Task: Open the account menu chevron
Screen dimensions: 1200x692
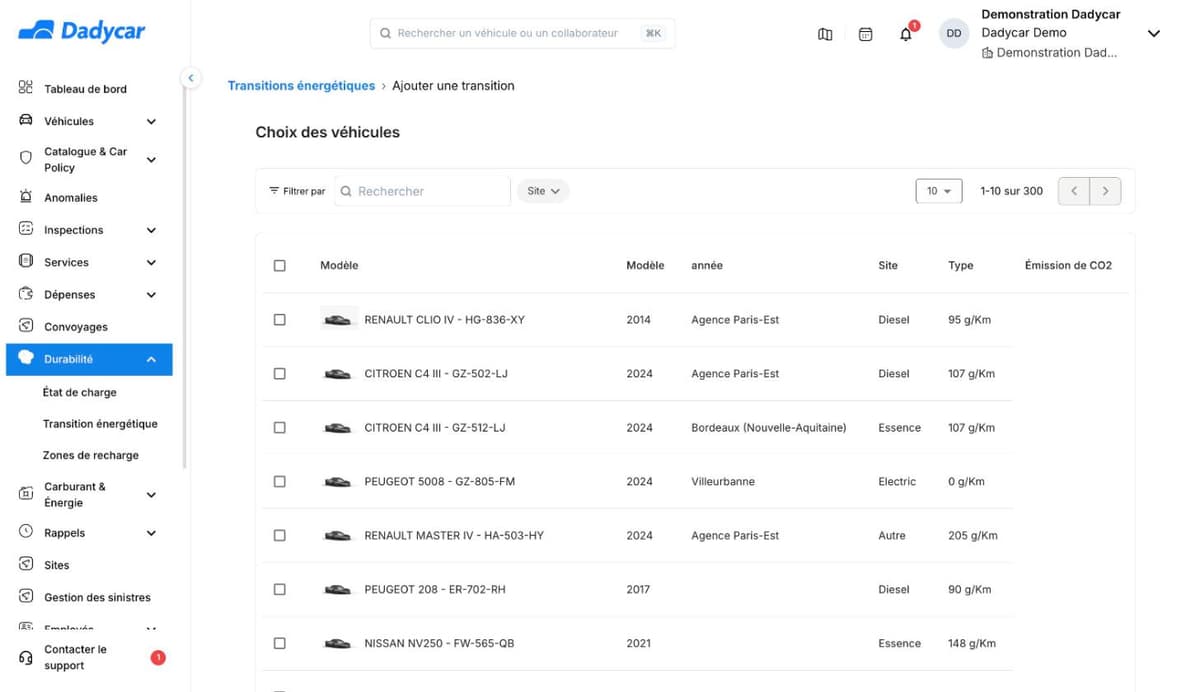Action: [x=1153, y=33]
